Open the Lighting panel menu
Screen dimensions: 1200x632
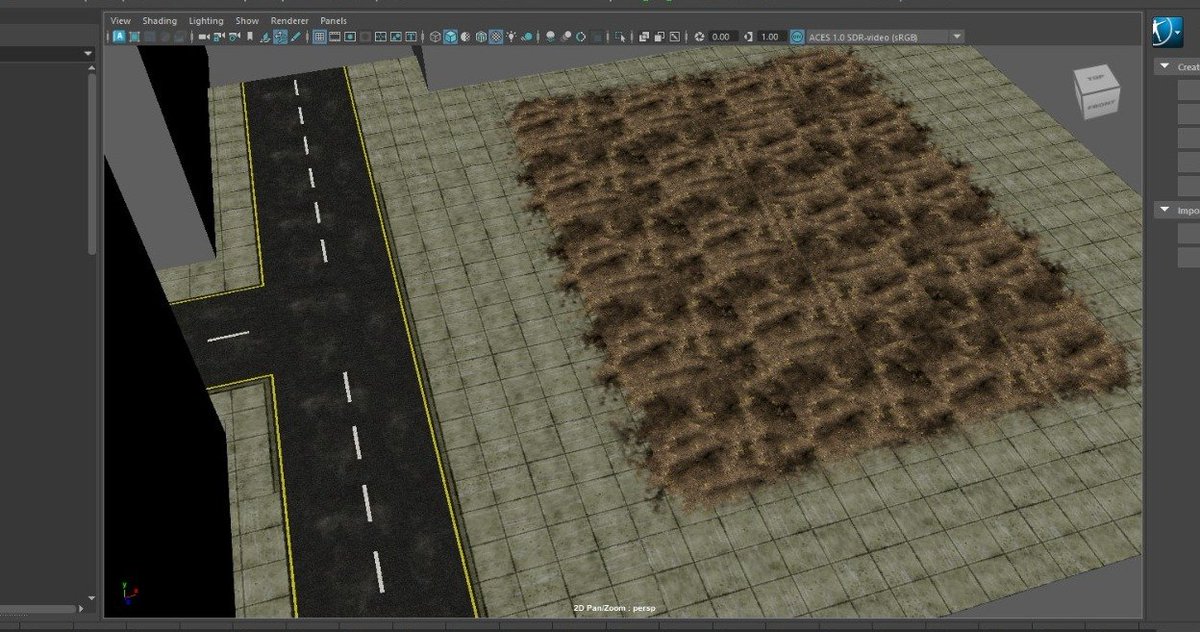point(206,20)
